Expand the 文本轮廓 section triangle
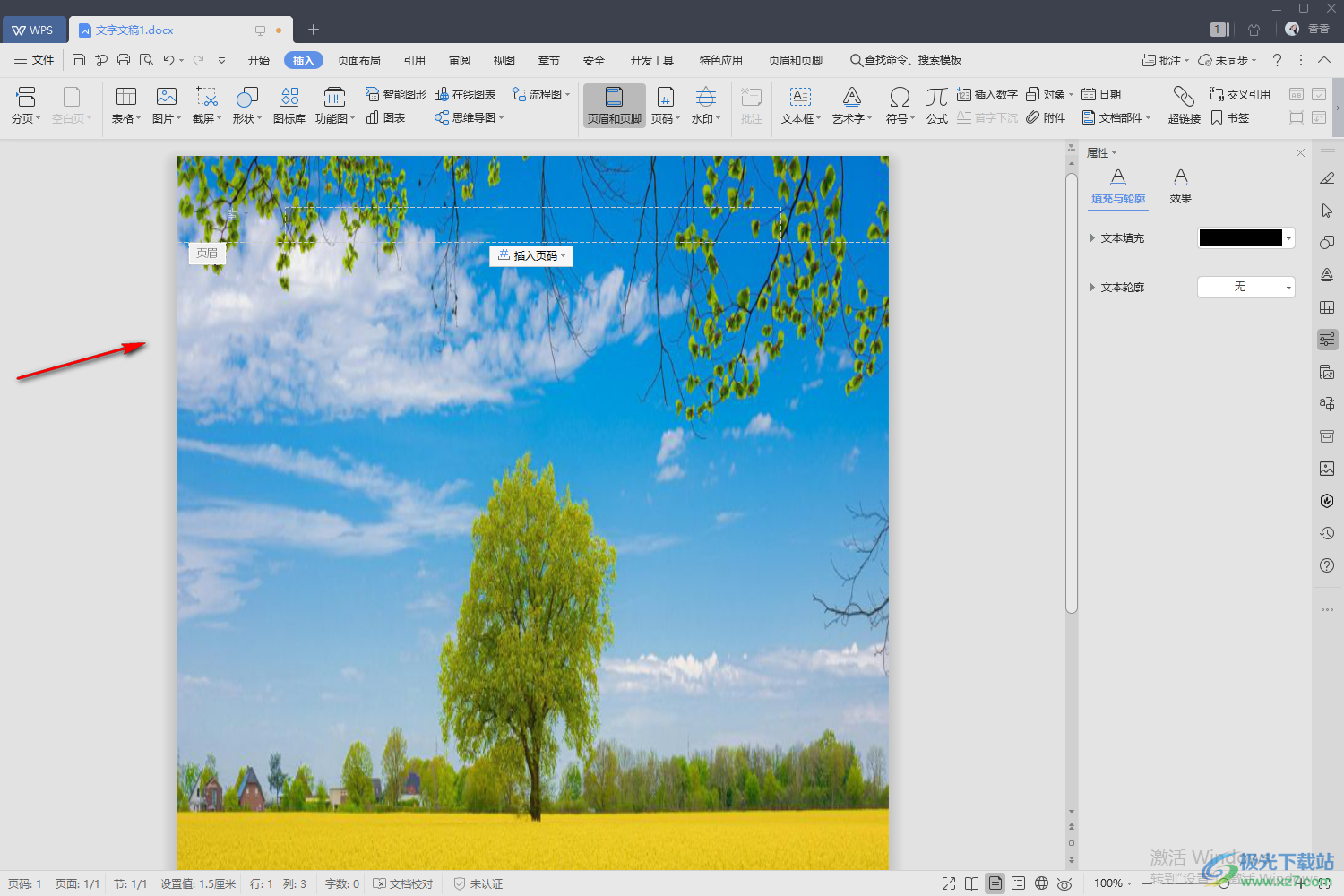 coord(1092,288)
